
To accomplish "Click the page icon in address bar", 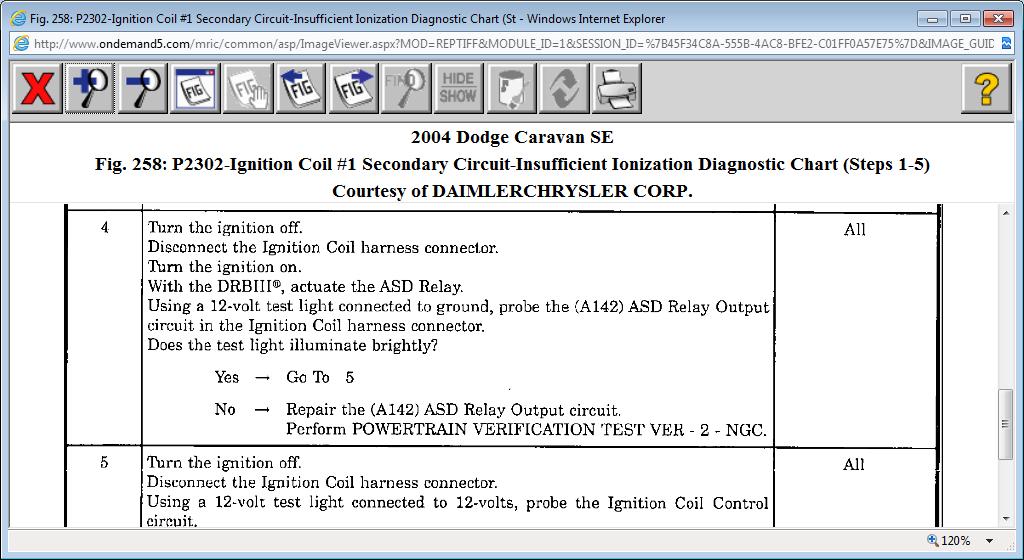I will [x=21, y=44].
